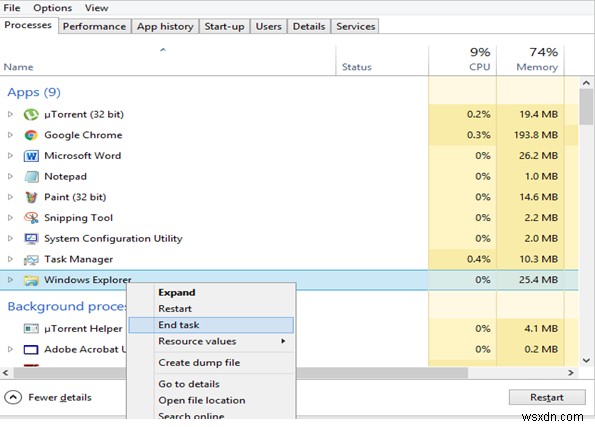Expand the Google Chrome process group
This screenshot has width=595, height=427.
click(10, 135)
